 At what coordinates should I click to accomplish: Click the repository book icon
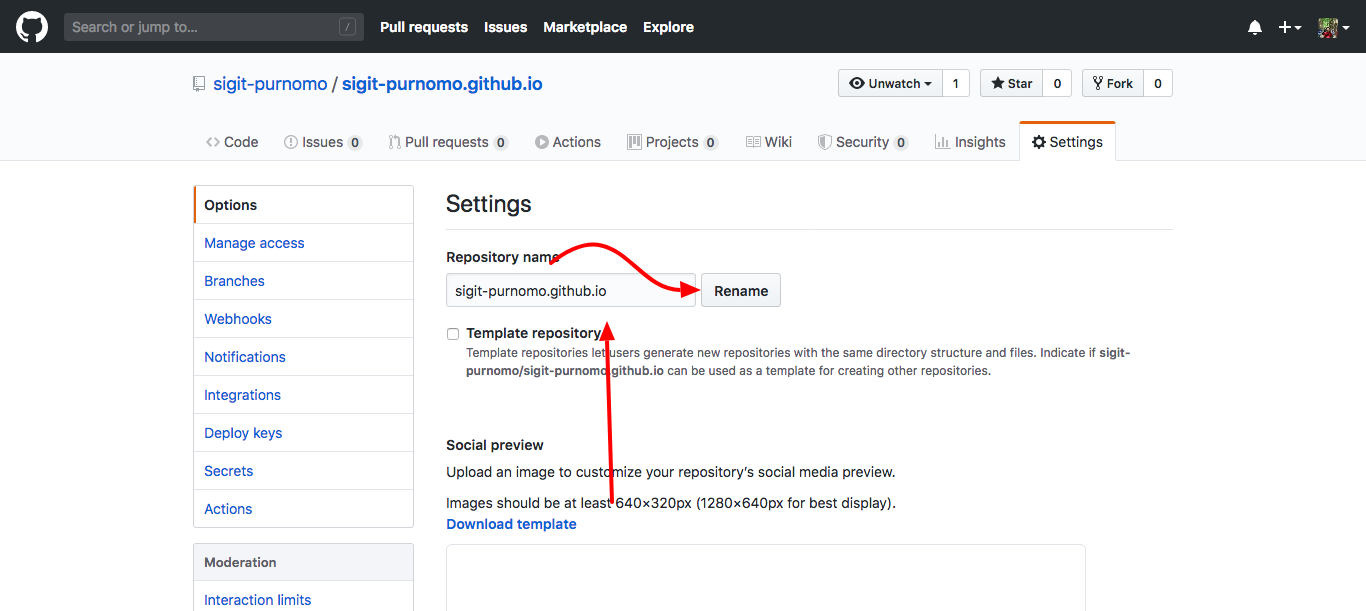tap(199, 84)
